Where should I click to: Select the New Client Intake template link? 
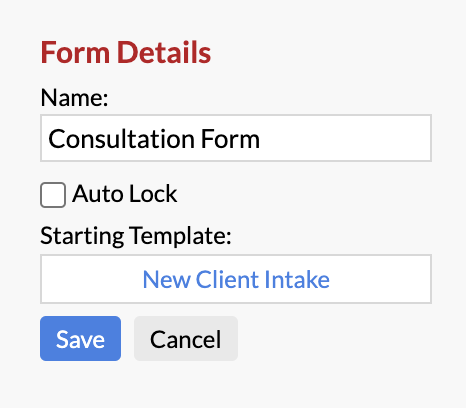tap(236, 279)
